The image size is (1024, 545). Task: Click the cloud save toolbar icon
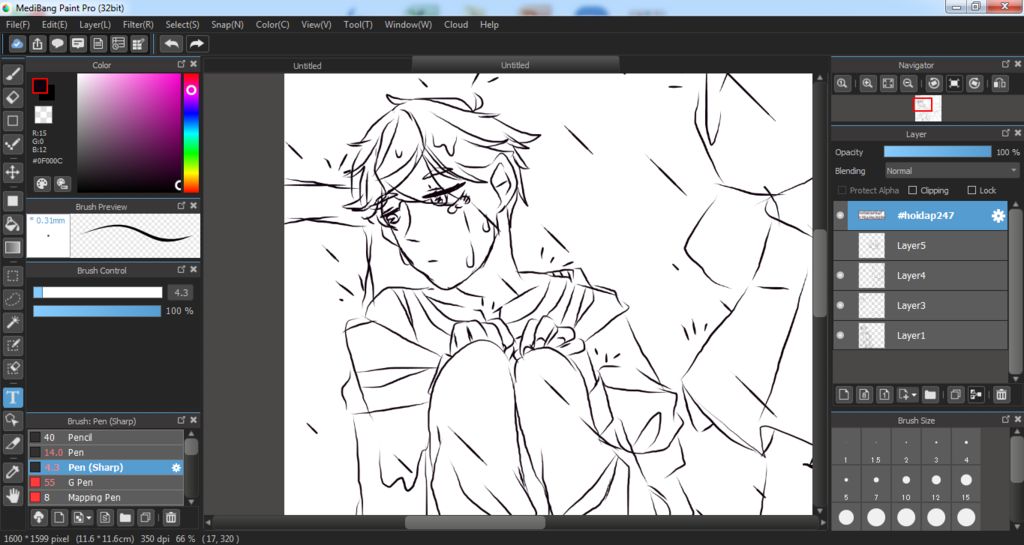(18, 44)
